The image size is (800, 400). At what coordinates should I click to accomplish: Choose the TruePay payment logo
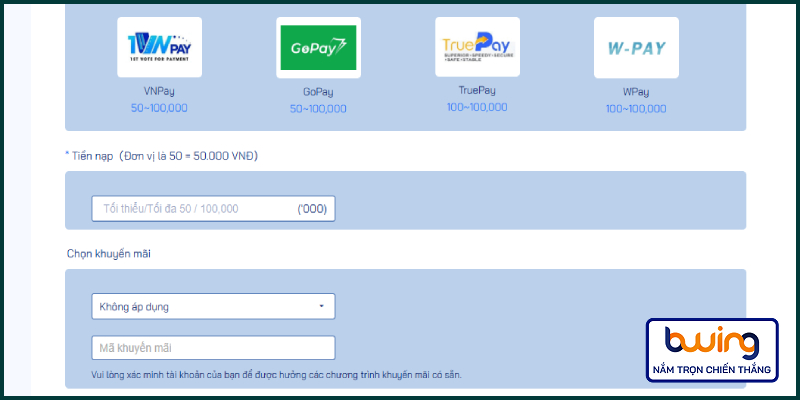(x=478, y=47)
